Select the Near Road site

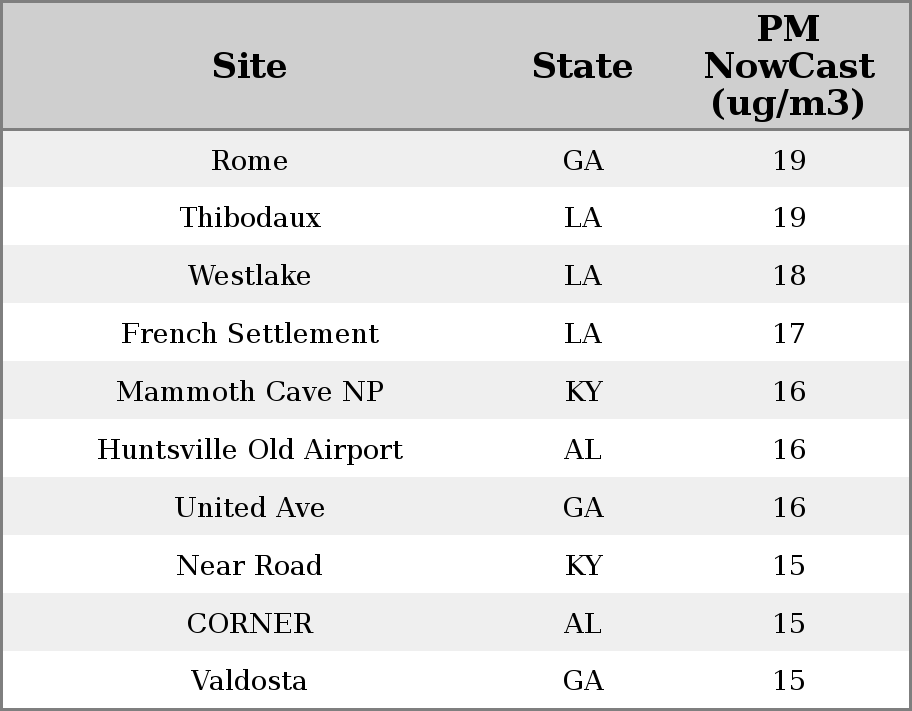click(249, 566)
